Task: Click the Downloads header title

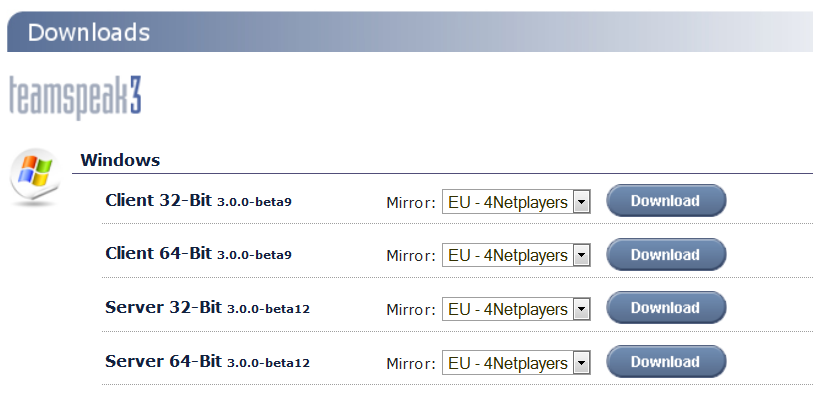Action: [89, 32]
